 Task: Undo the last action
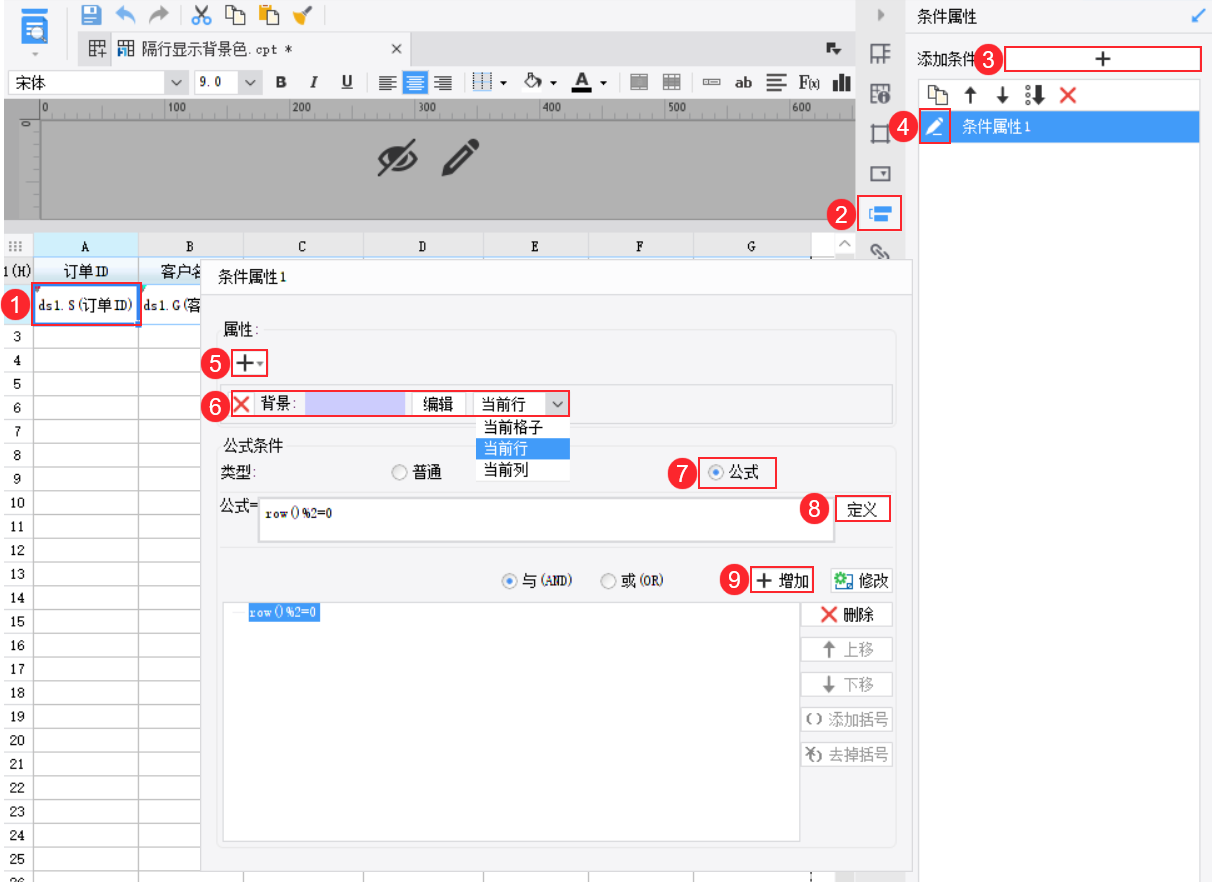(125, 14)
